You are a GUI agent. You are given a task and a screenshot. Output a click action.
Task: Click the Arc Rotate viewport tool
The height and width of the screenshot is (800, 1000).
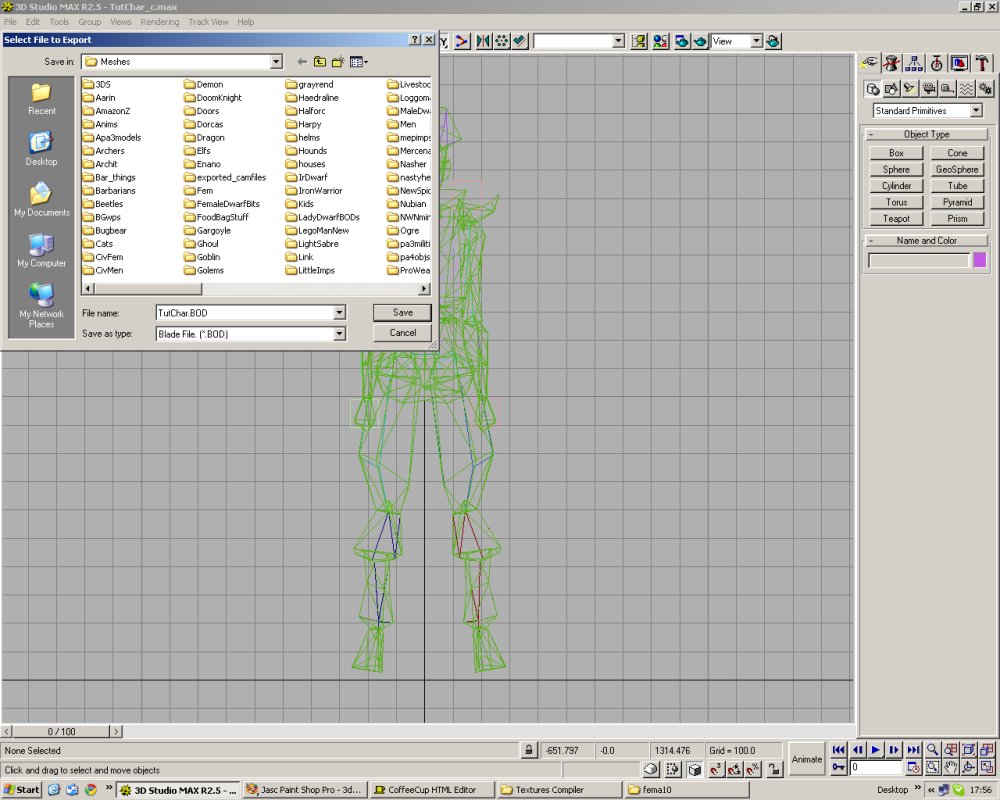pyautogui.click(x=969, y=767)
